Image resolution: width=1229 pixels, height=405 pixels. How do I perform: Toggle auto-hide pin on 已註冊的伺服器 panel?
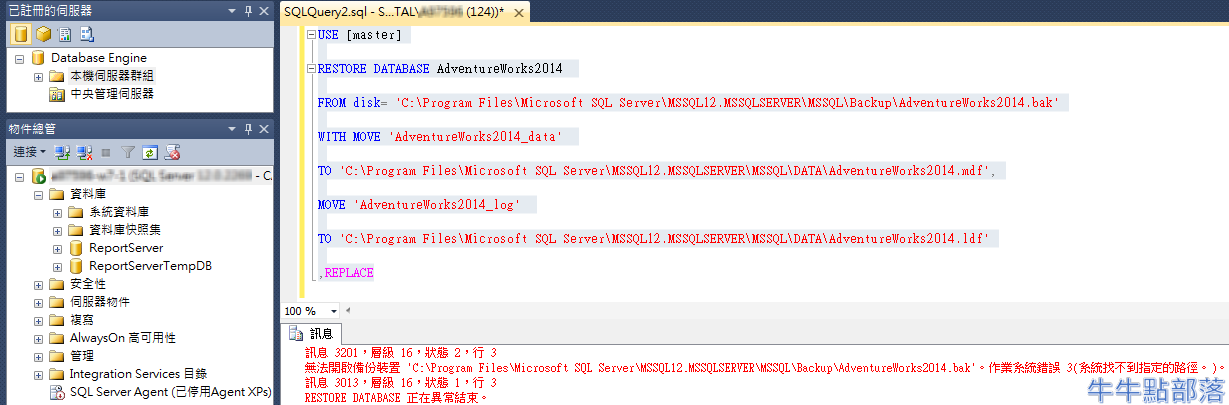click(x=248, y=10)
